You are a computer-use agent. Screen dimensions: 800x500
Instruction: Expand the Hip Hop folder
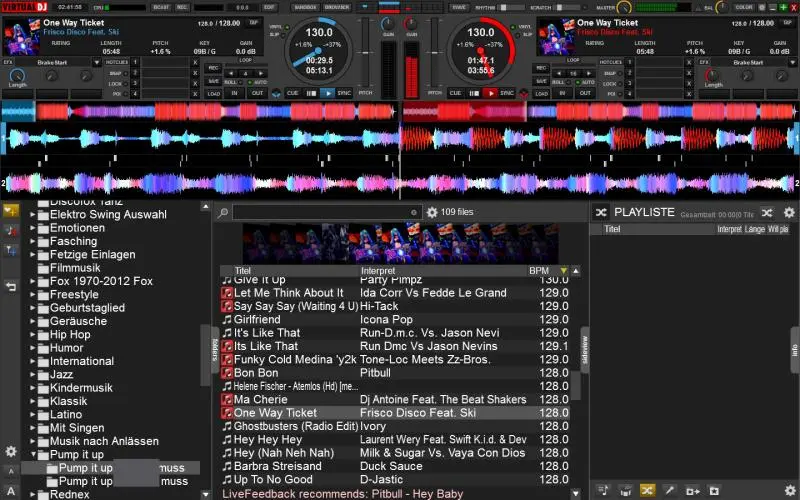point(33,335)
